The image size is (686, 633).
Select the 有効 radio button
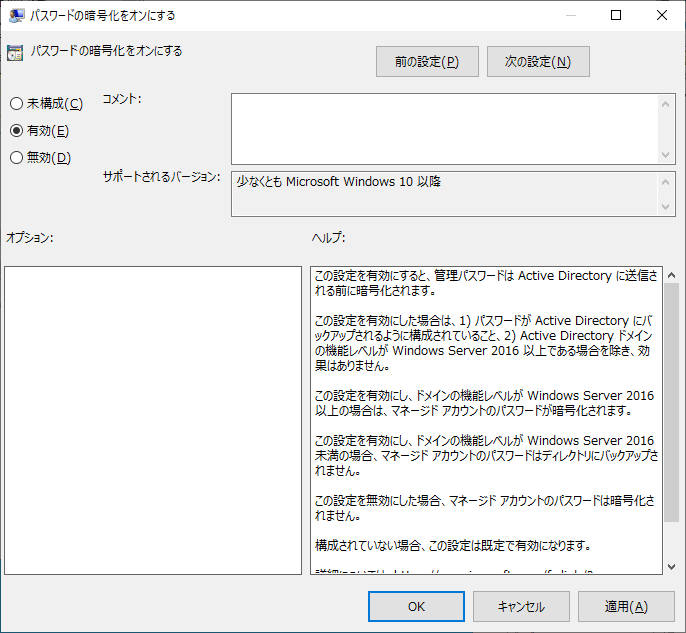(x=16, y=130)
